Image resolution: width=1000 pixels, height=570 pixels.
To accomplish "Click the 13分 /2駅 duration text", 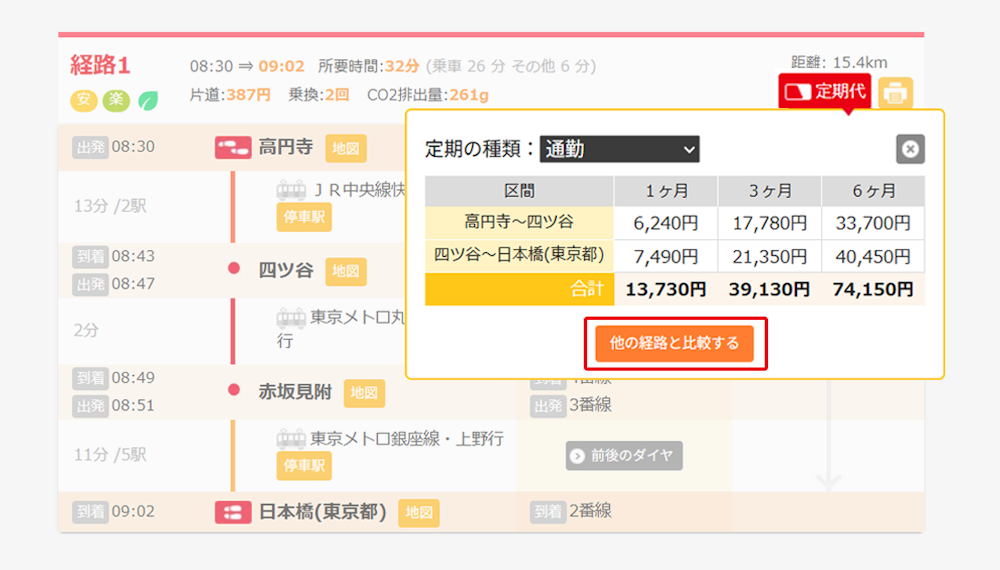I will [x=110, y=206].
